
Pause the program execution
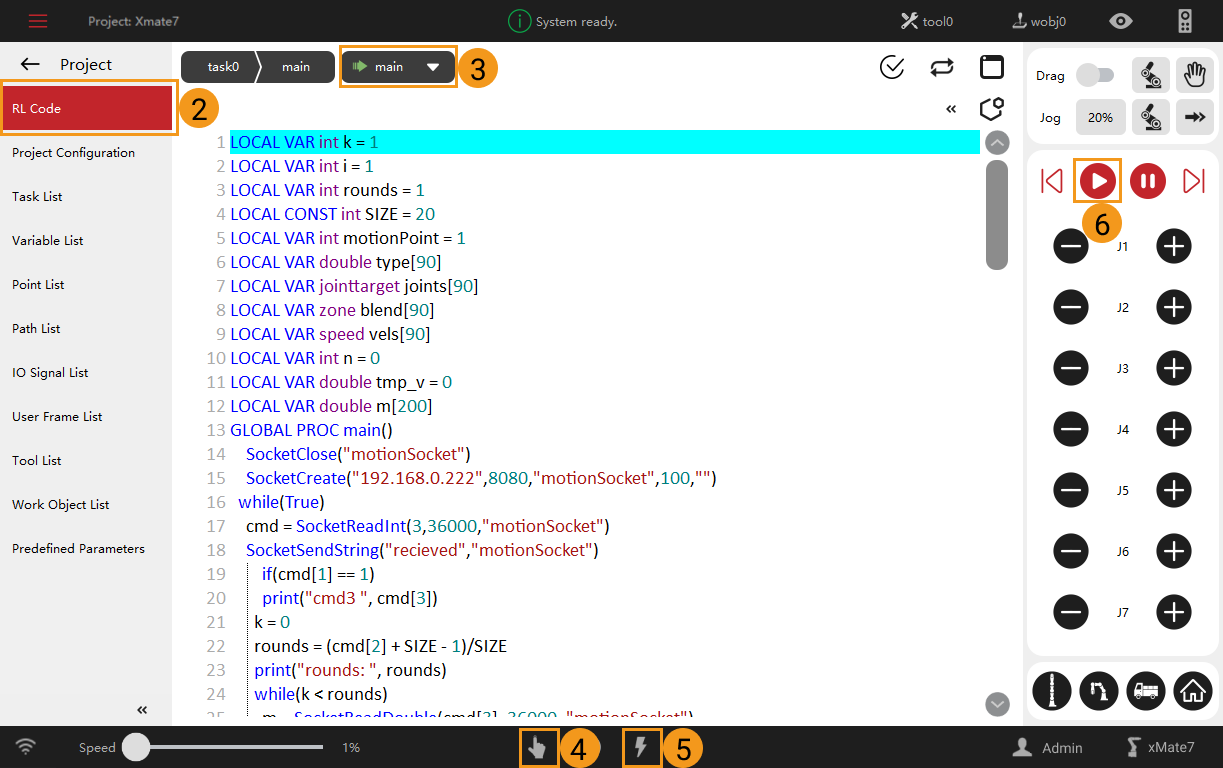coord(1148,181)
